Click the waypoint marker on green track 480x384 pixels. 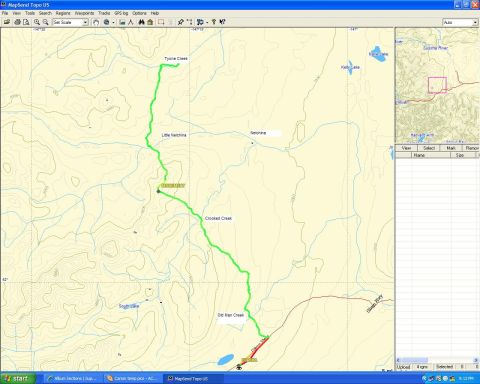159,191
